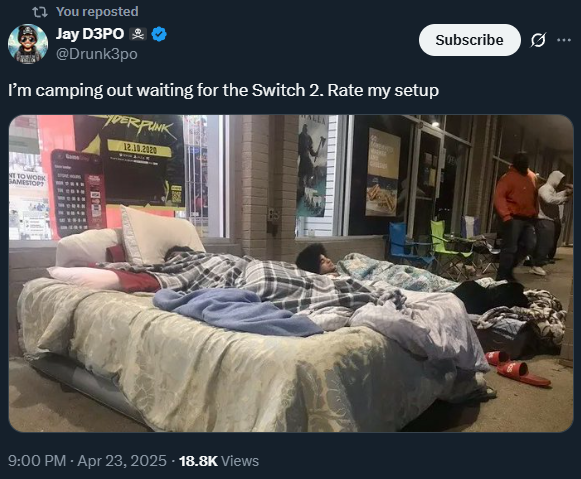Click the Grok slashed-circle icon
This screenshot has width=581, height=479.
(538, 40)
